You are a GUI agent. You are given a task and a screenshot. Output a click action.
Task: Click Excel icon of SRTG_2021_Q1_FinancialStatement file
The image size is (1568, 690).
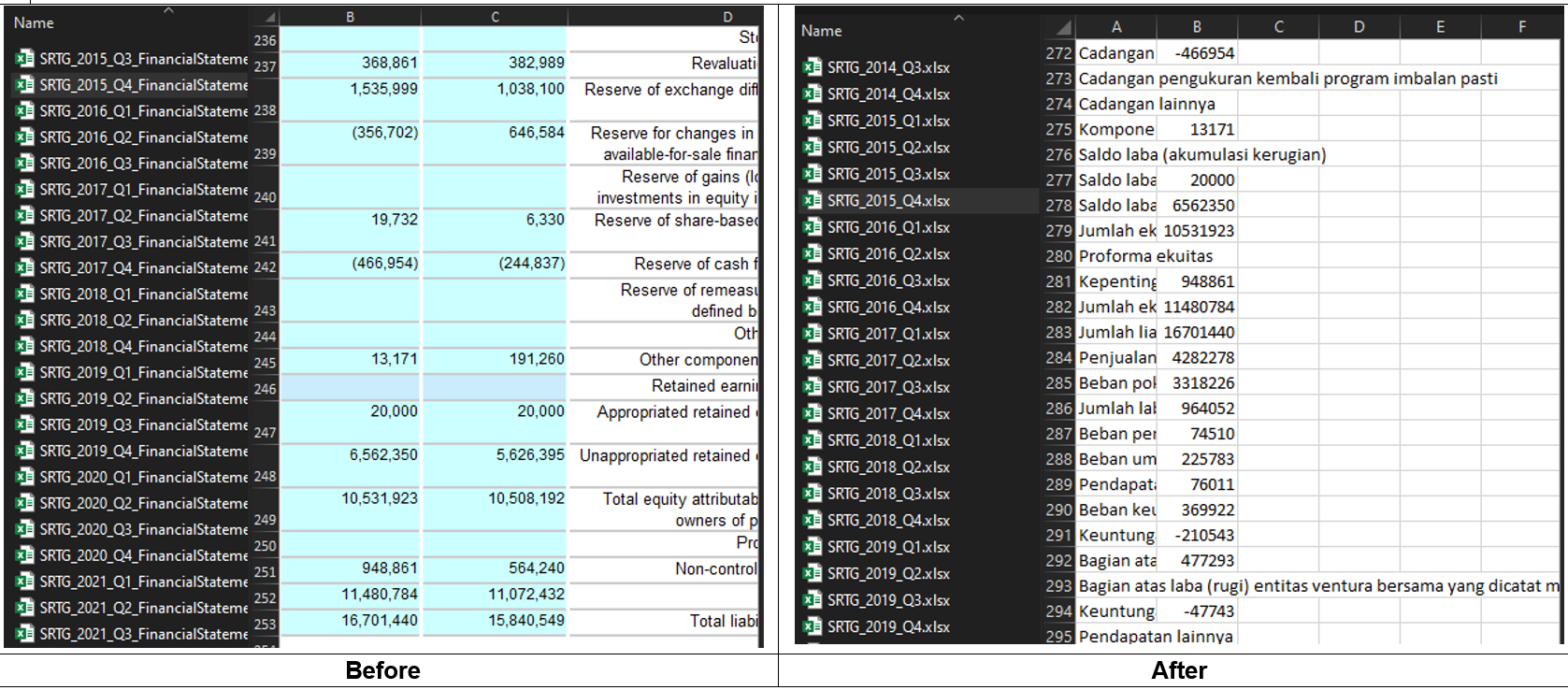click(x=24, y=582)
